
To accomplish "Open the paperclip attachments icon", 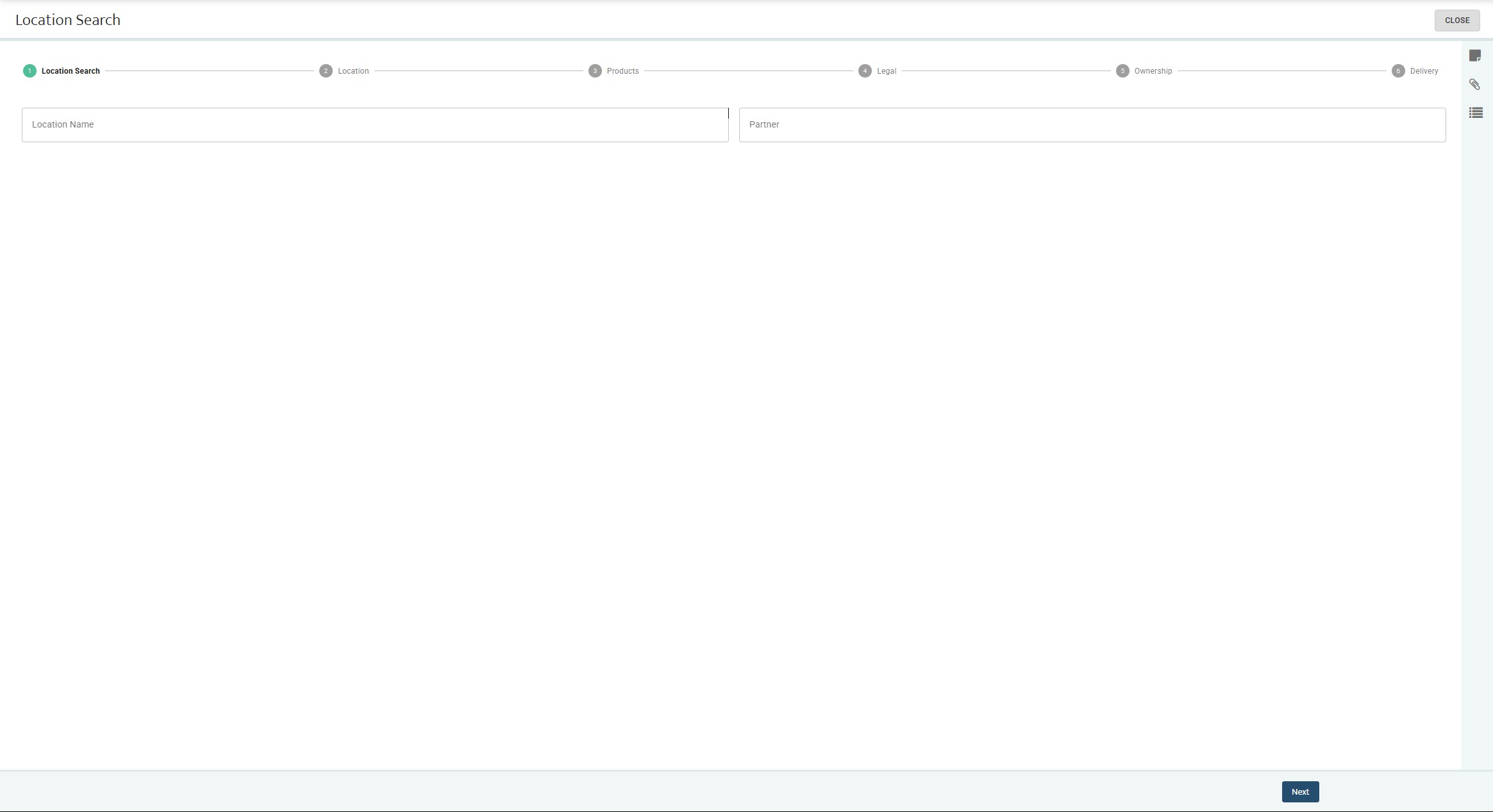I will 1475,85.
